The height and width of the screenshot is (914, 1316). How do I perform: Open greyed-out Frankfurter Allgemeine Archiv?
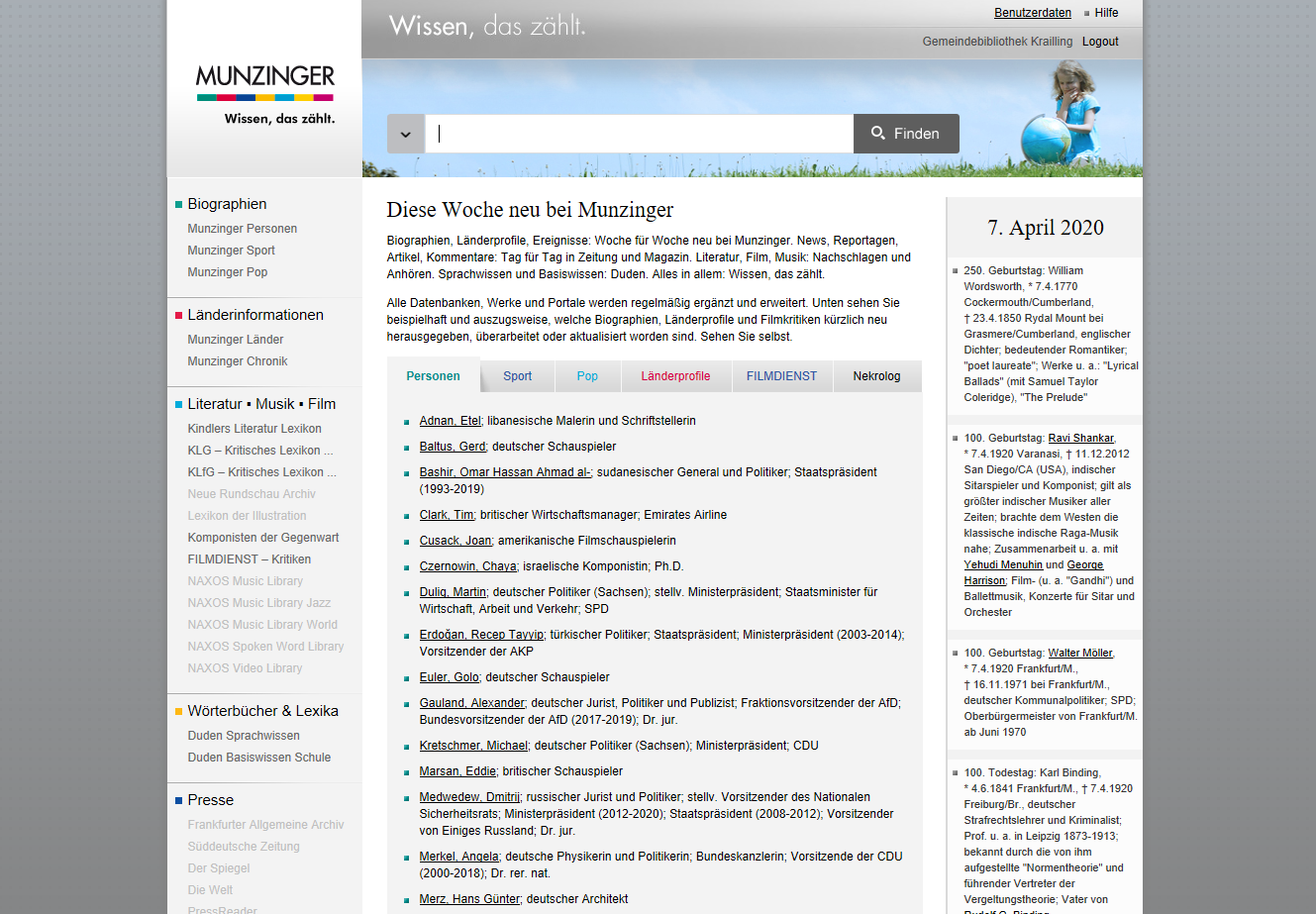[265, 825]
